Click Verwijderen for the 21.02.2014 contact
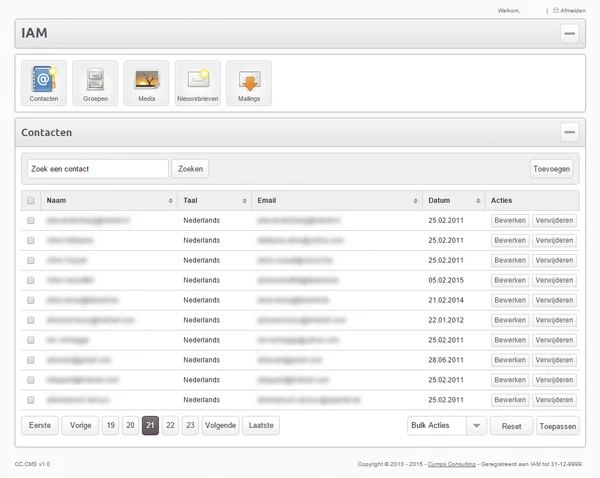Image resolution: width=600 pixels, height=478 pixels. point(554,300)
